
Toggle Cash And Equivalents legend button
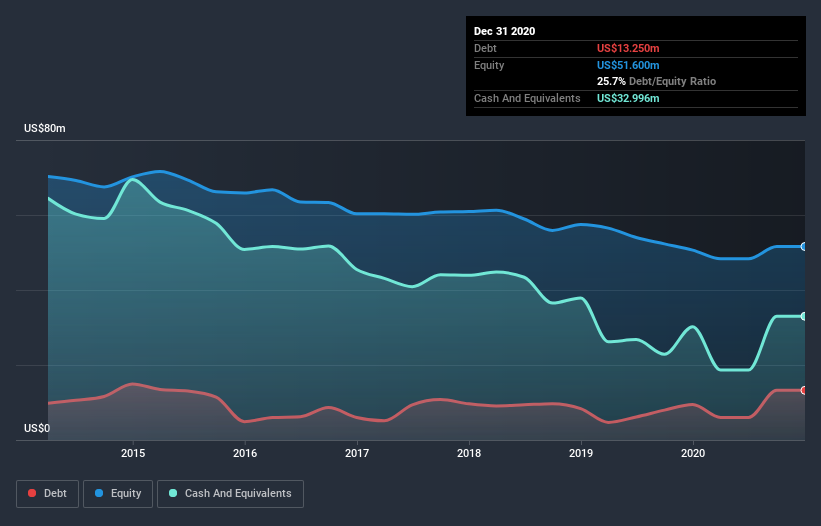[x=230, y=494]
